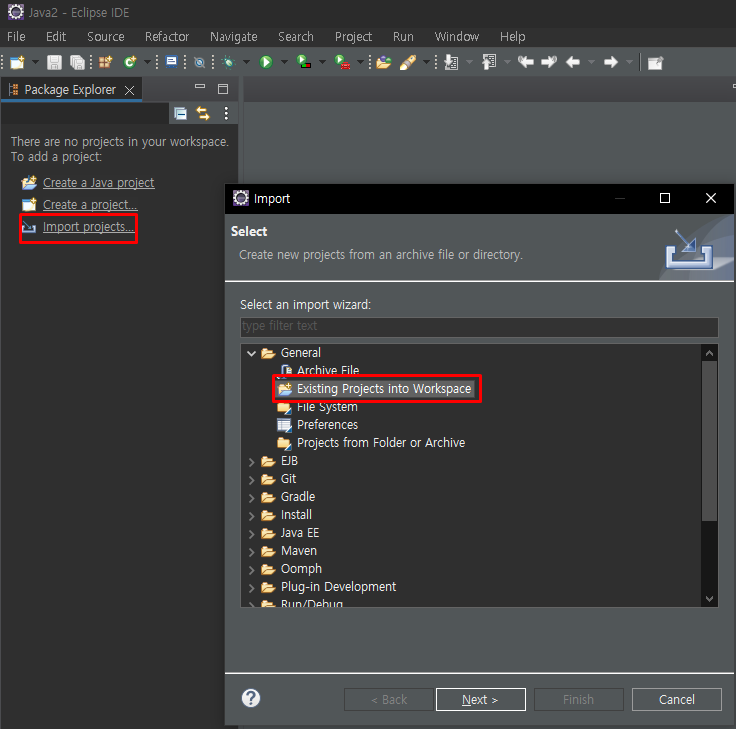
Task: Open the New wizard dropdown arrow
Action: tap(35, 62)
